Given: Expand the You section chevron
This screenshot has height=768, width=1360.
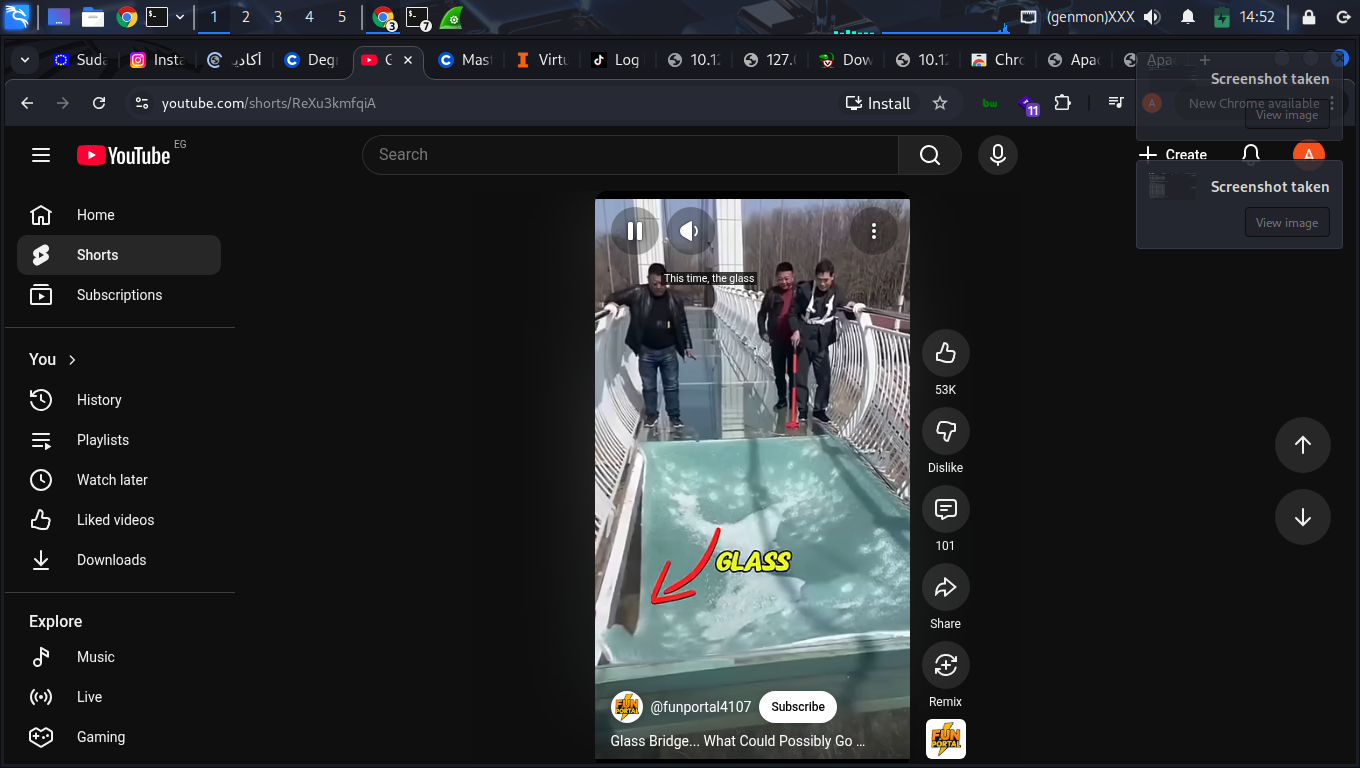Looking at the screenshot, I should 72,359.
